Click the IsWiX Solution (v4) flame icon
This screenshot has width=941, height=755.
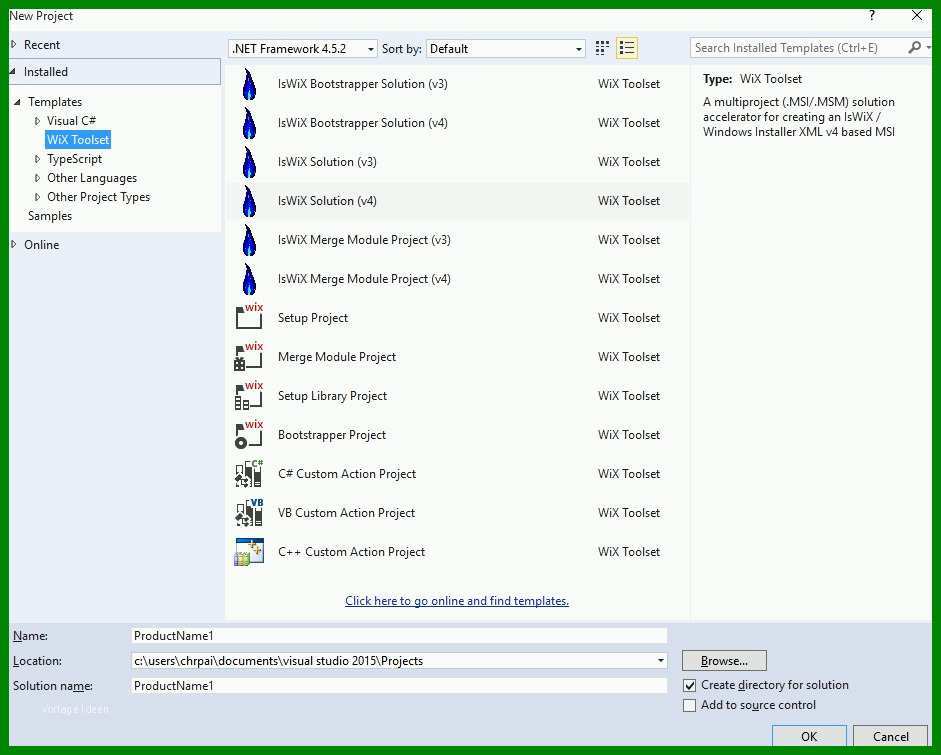[x=249, y=200]
